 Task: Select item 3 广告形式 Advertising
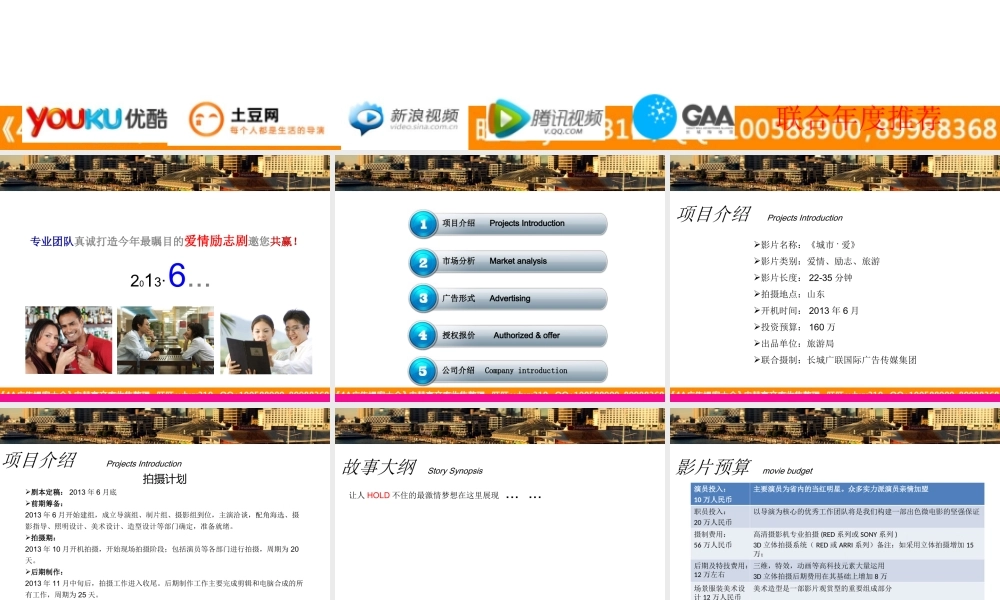coord(508,298)
